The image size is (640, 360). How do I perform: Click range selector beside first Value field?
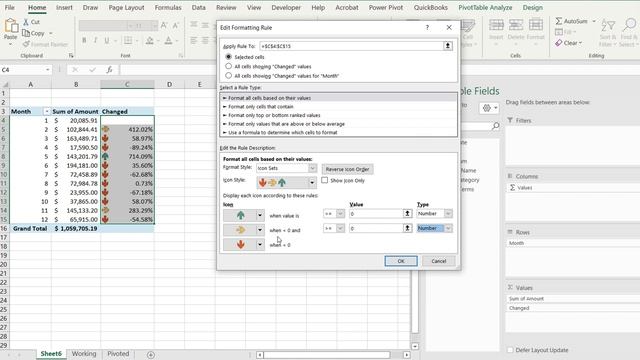(x=407, y=213)
